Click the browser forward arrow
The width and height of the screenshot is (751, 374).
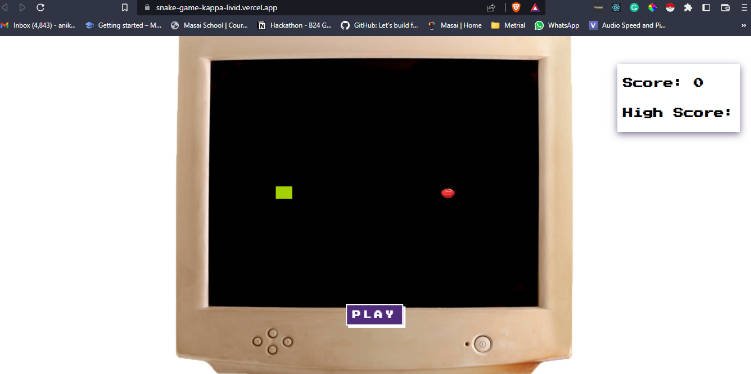(22, 7)
